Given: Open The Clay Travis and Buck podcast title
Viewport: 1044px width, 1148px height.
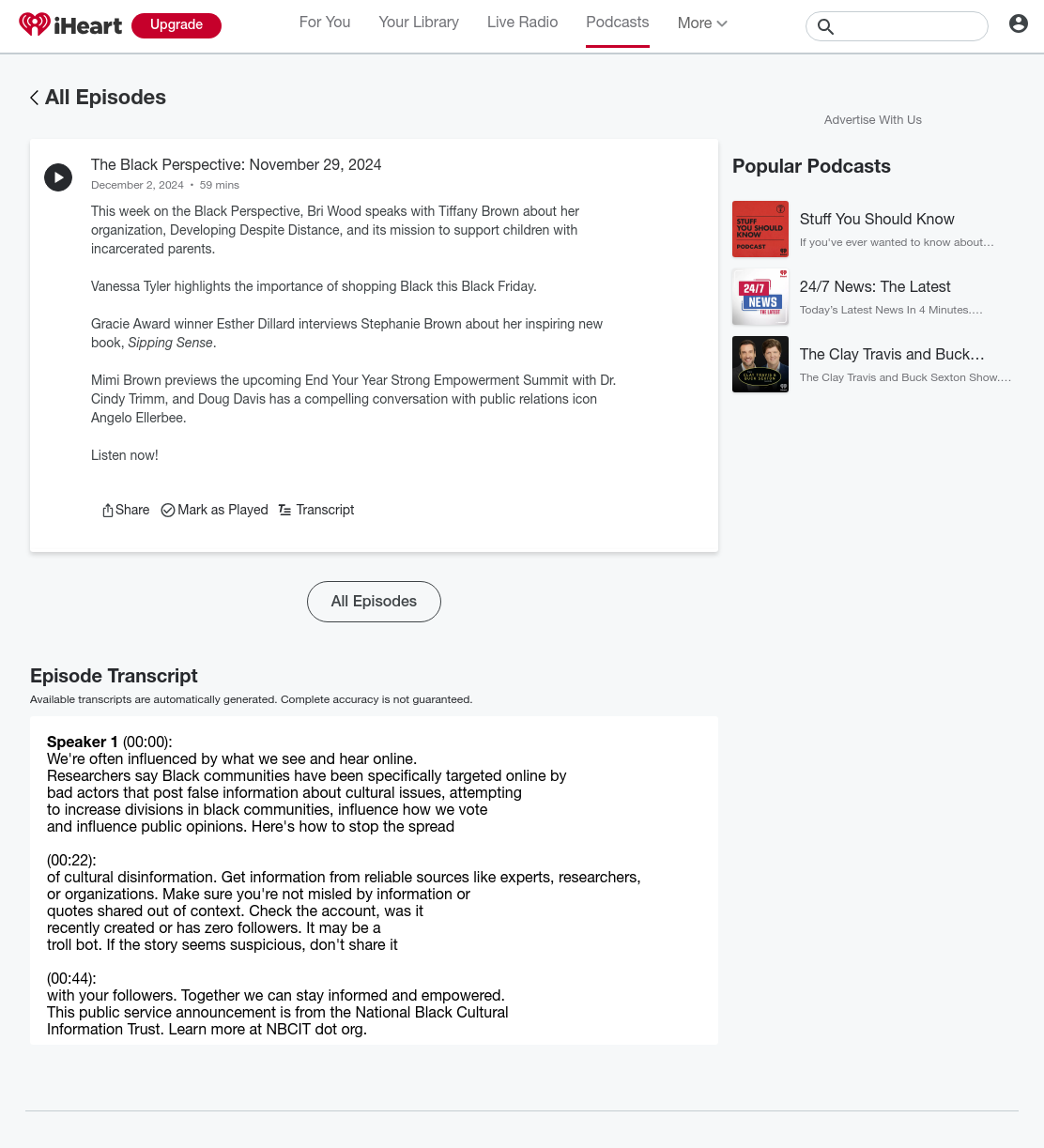Looking at the screenshot, I should (x=892, y=354).
